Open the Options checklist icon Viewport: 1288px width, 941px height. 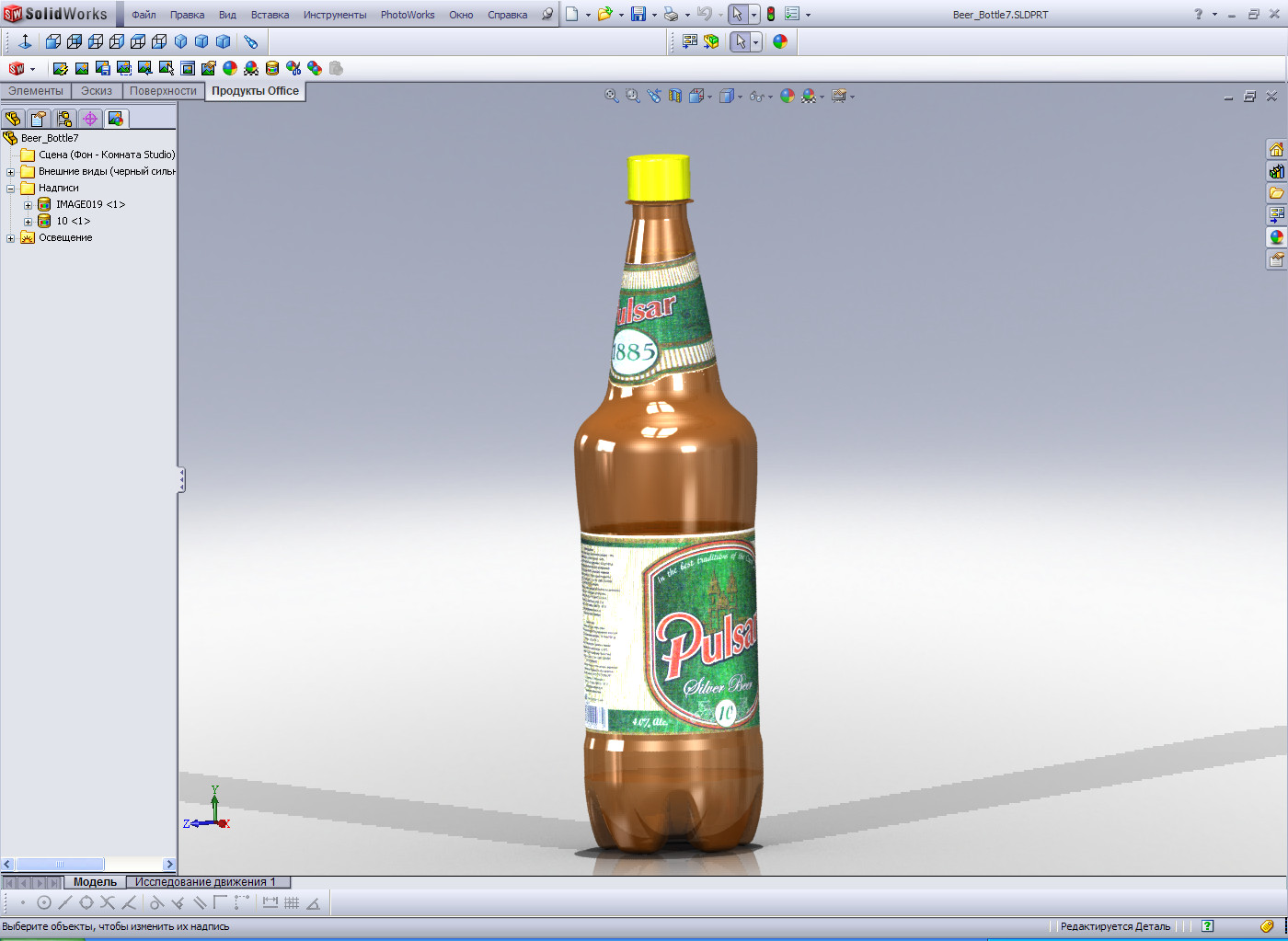792,14
